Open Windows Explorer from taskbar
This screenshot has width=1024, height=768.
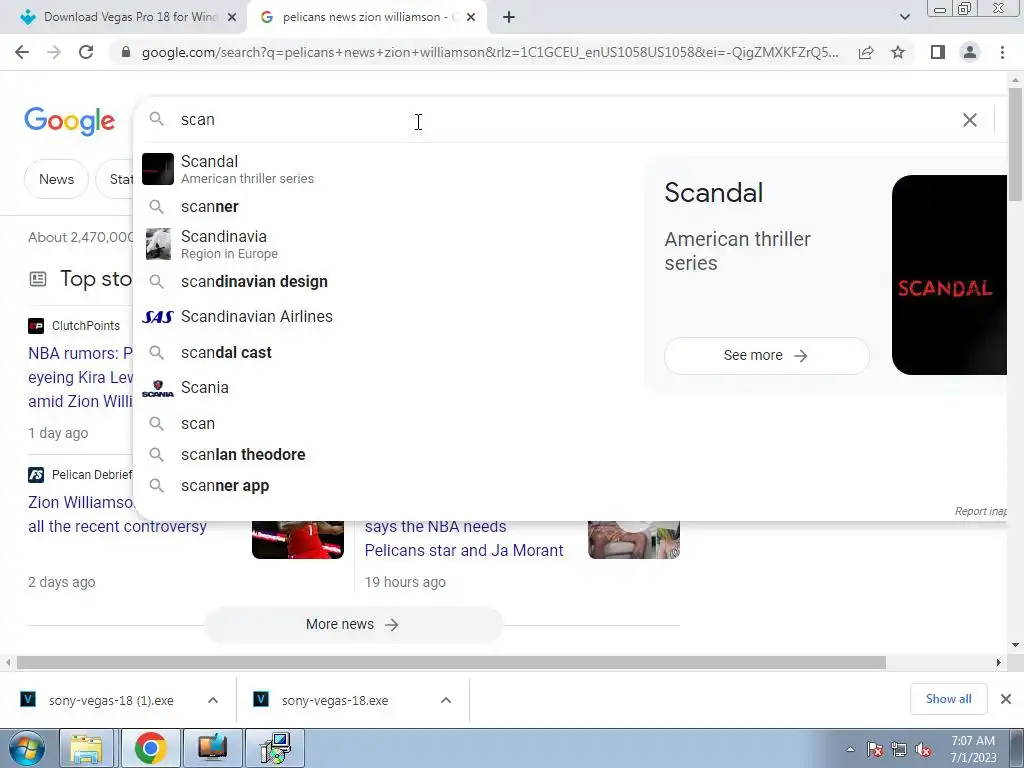pyautogui.click(x=86, y=748)
